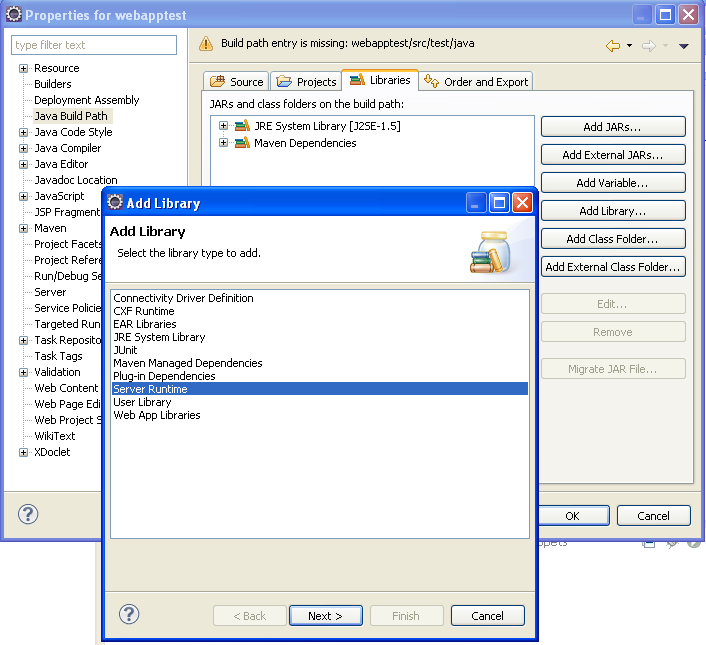This screenshot has height=645, width=706.
Task: Select Server in the properties tree
Action: pos(50,292)
